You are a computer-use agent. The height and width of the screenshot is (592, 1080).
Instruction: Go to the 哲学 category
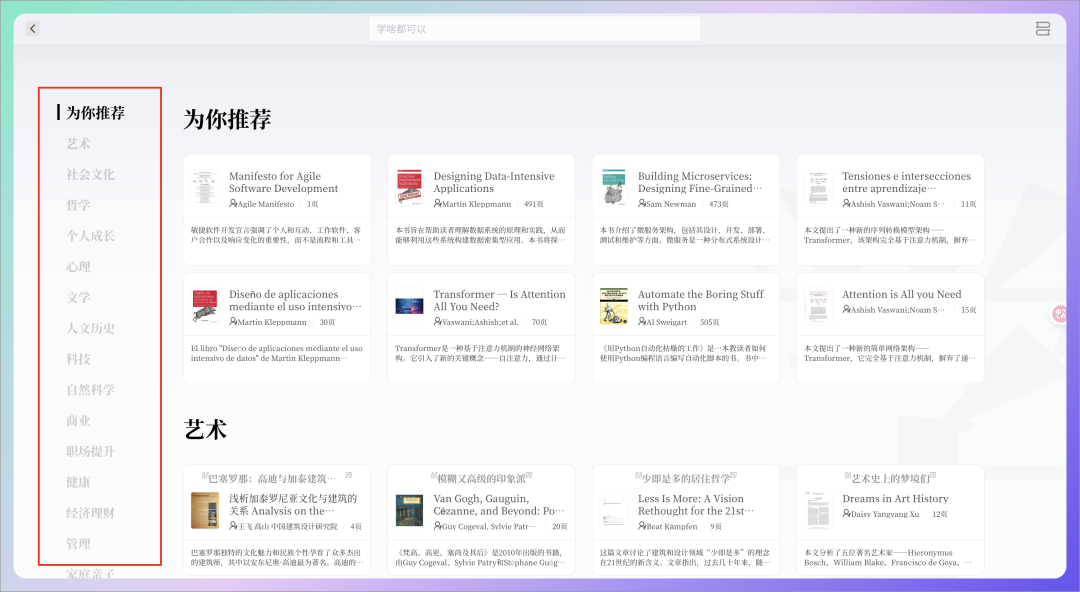pos(78,205)
